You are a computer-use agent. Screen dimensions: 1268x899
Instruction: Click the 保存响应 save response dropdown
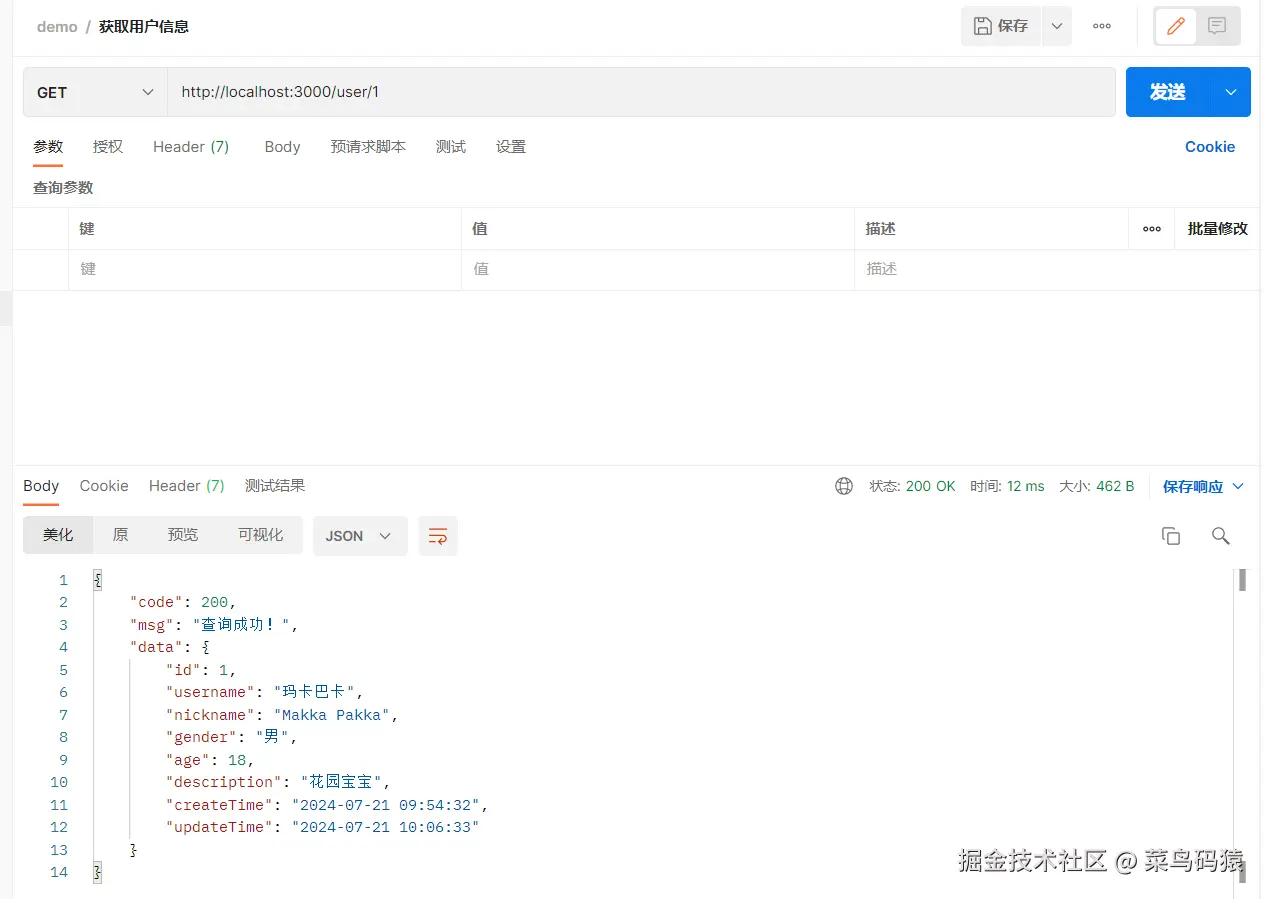[1203, 487]
